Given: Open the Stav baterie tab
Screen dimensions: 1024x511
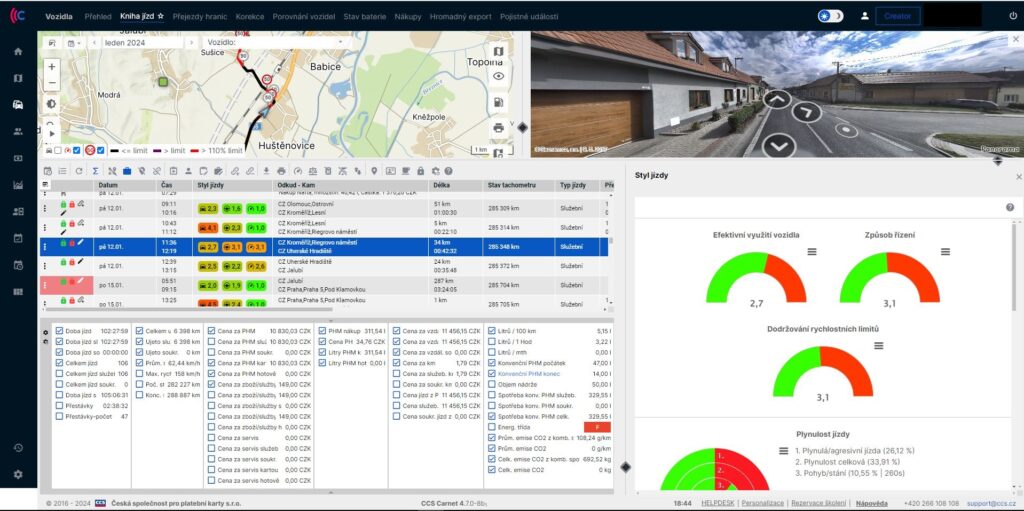Looking at the screenshot, I should [364, 16].
